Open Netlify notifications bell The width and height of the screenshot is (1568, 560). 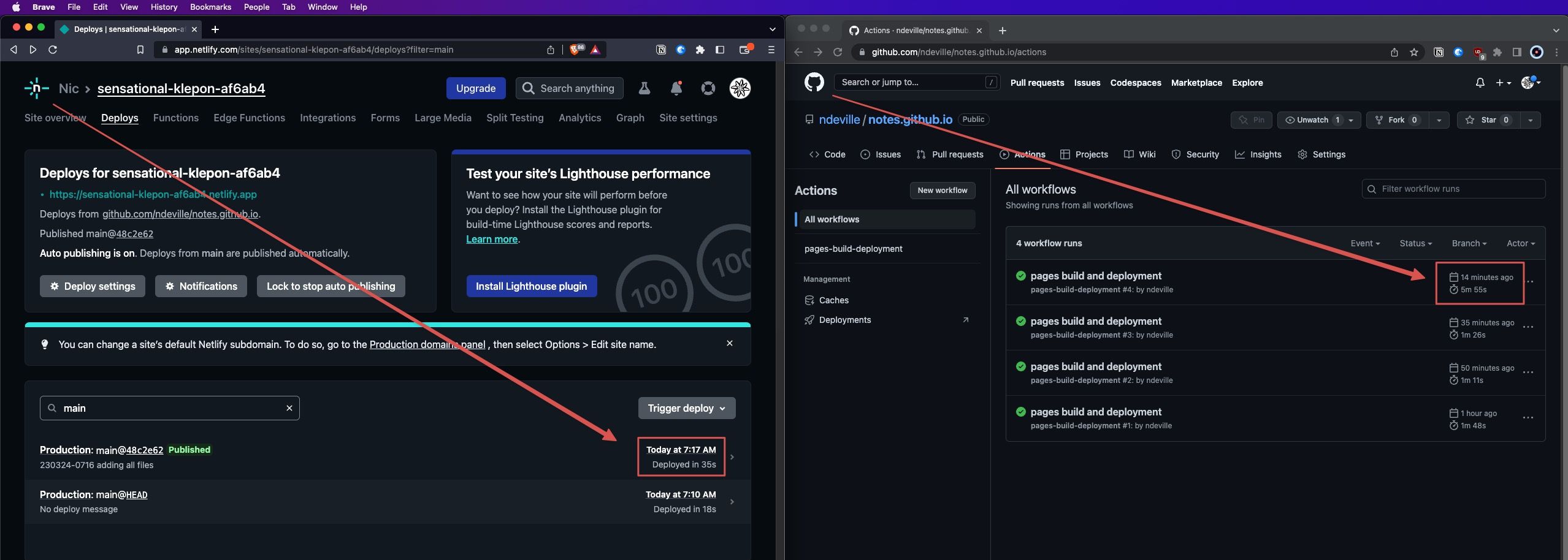676,88
